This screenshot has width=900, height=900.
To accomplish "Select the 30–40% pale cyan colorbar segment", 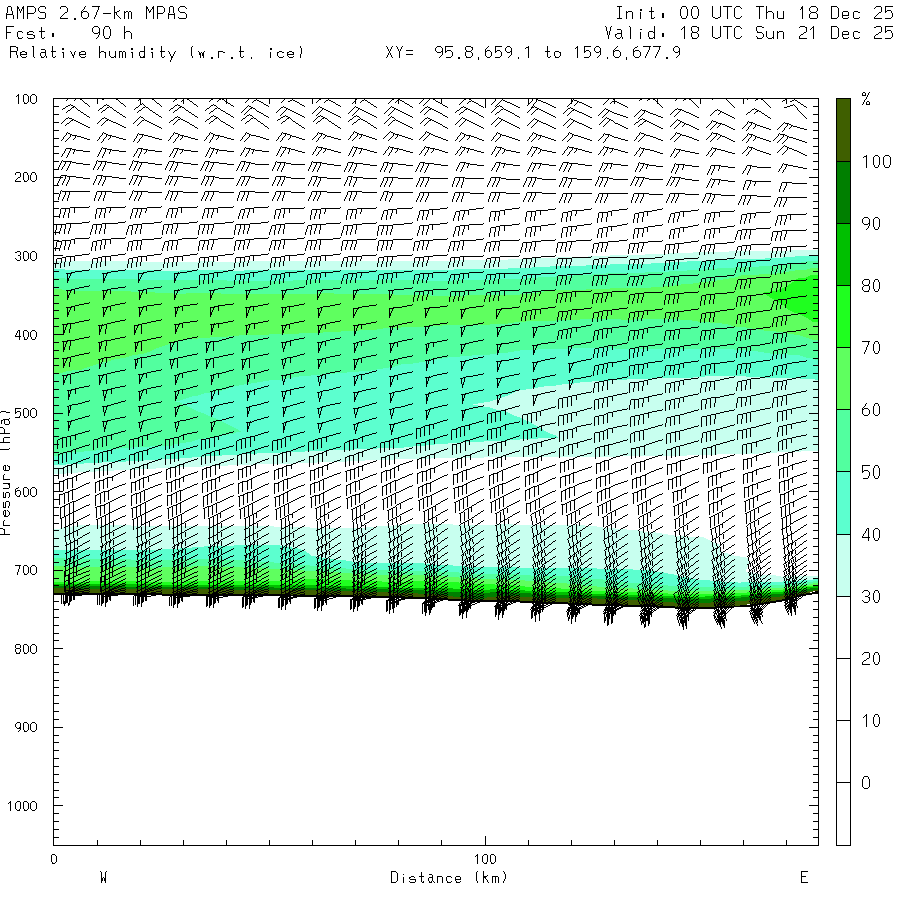I will (x=843, y=565).
